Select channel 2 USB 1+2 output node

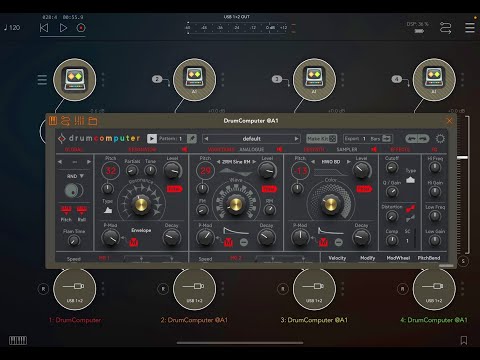pyautogui.click(x=194, y=289)
